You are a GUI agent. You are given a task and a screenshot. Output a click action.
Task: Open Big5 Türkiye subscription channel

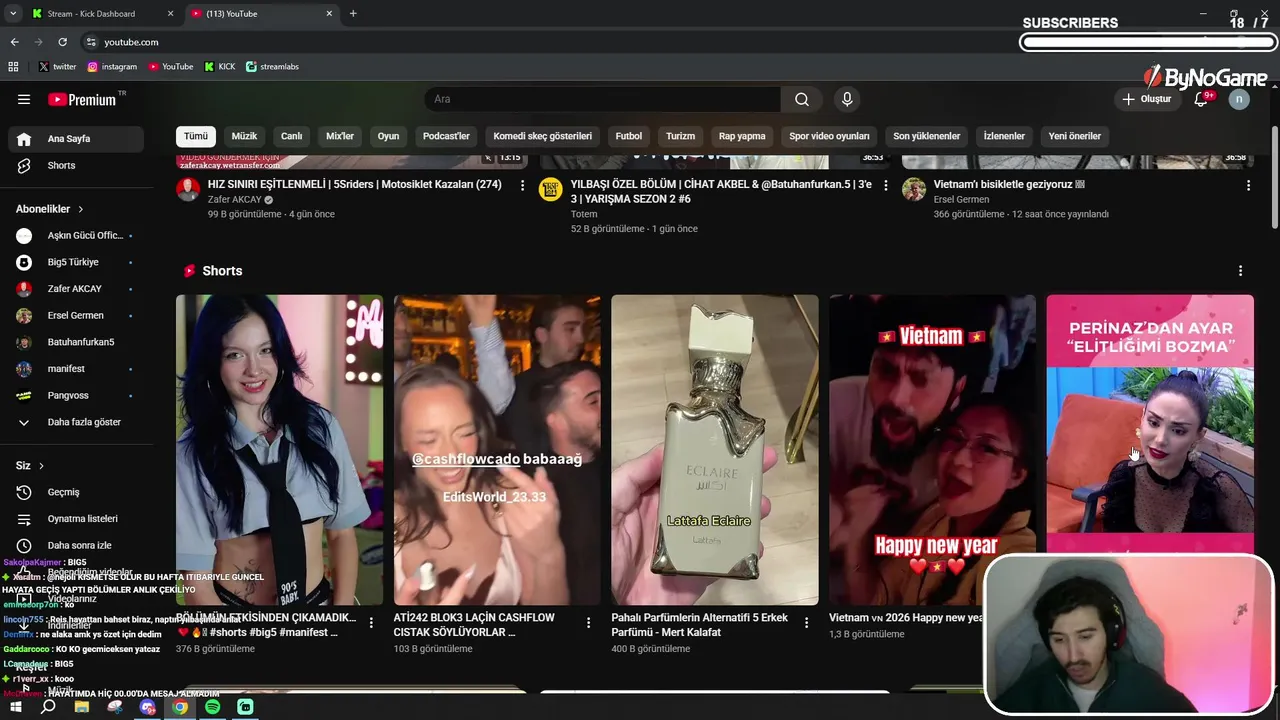pyautogui.click(x=76, y=262)
